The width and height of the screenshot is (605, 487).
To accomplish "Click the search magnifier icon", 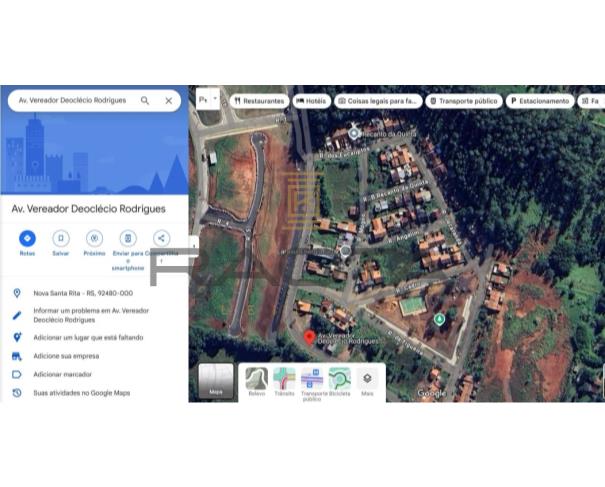I will click(x=145, y=100).
